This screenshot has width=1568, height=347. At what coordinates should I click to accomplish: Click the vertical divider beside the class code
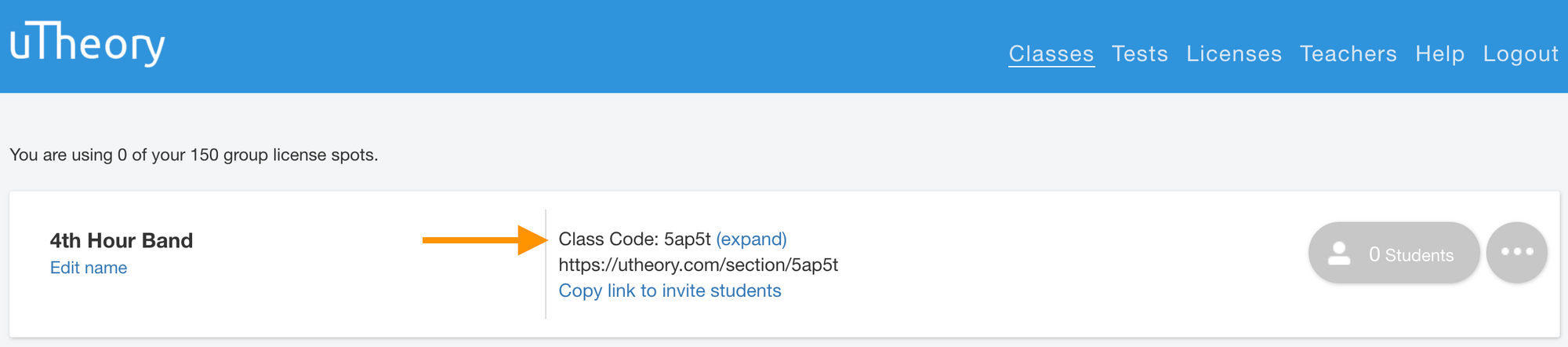(546, 264)
